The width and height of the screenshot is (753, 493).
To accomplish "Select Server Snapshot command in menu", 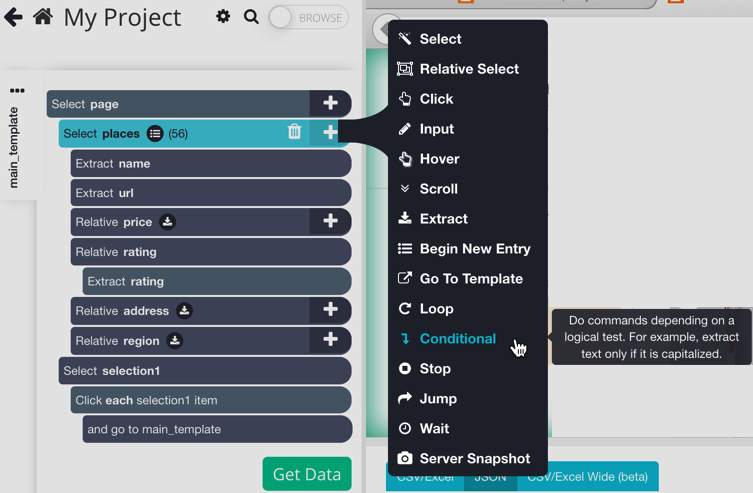I will pyautogui.click(x=474, y=459).
